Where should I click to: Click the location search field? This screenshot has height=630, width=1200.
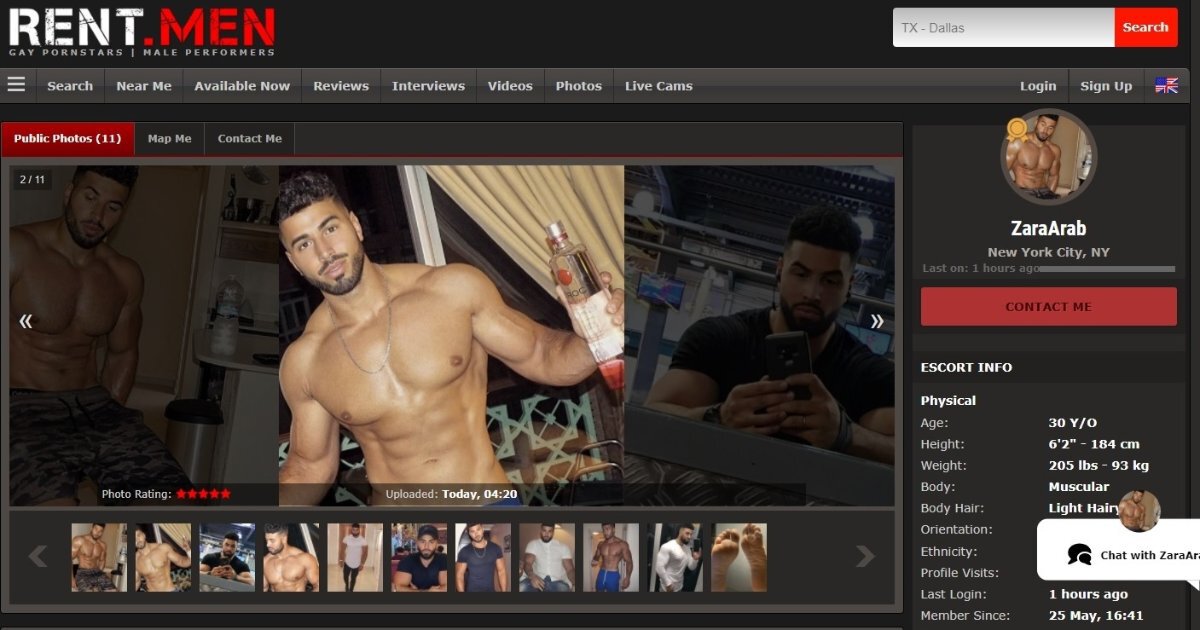point(1003,28)
